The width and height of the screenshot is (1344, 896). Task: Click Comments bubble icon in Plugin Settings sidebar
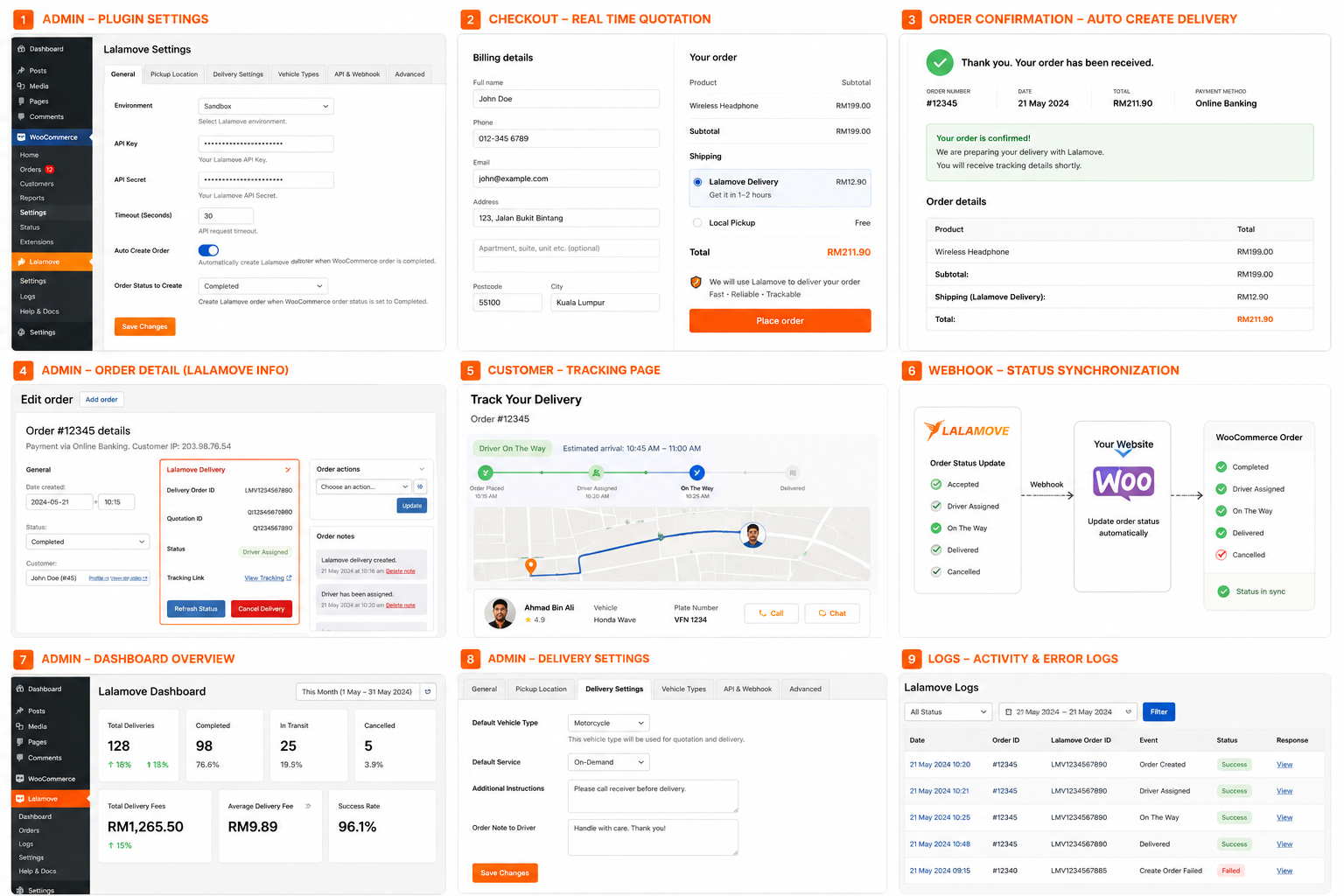click(x=21, y=116)
